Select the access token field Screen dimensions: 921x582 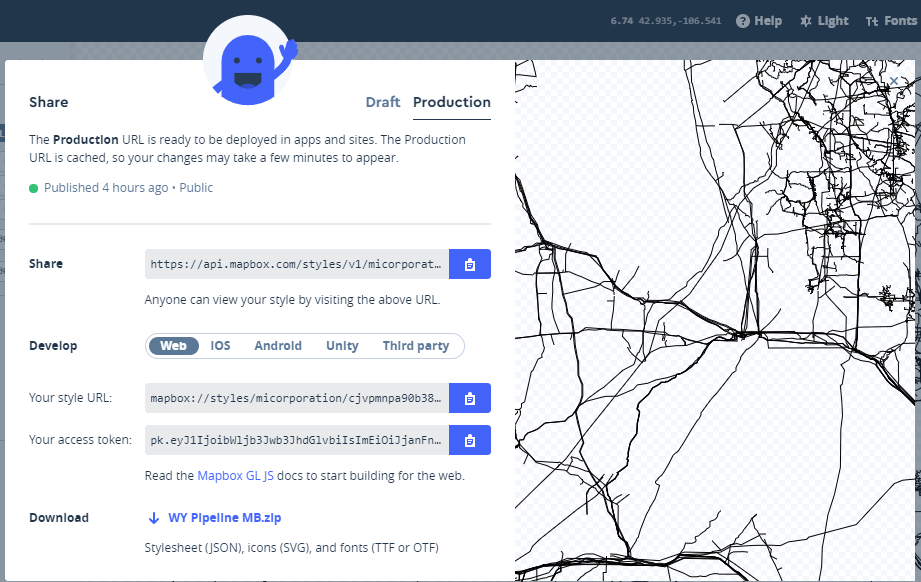point(297,440)
